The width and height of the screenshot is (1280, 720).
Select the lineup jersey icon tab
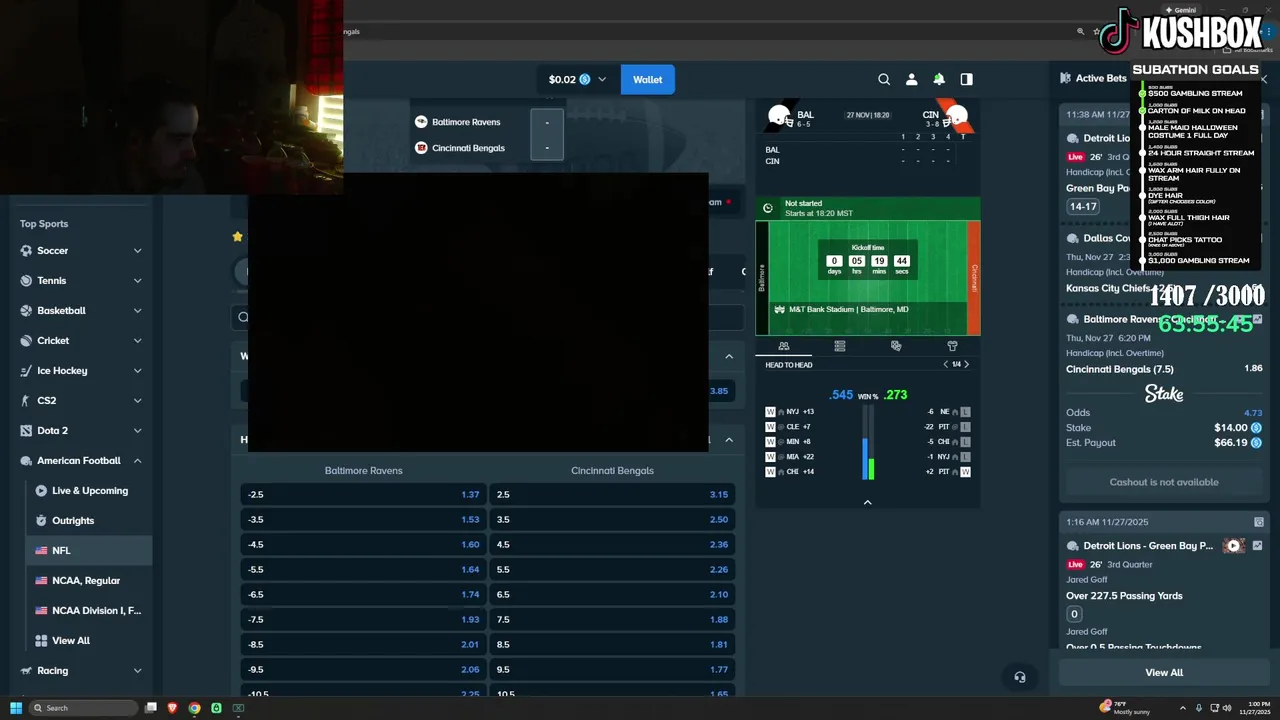pyautogui.click(x=952, y=346)
